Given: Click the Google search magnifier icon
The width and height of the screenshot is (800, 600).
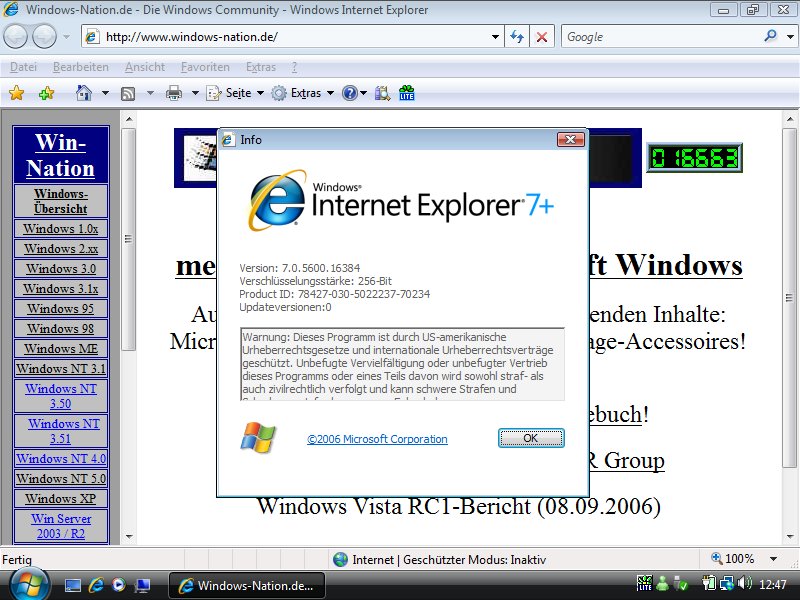Looking at the screenshot, I should tap(771, 37).
